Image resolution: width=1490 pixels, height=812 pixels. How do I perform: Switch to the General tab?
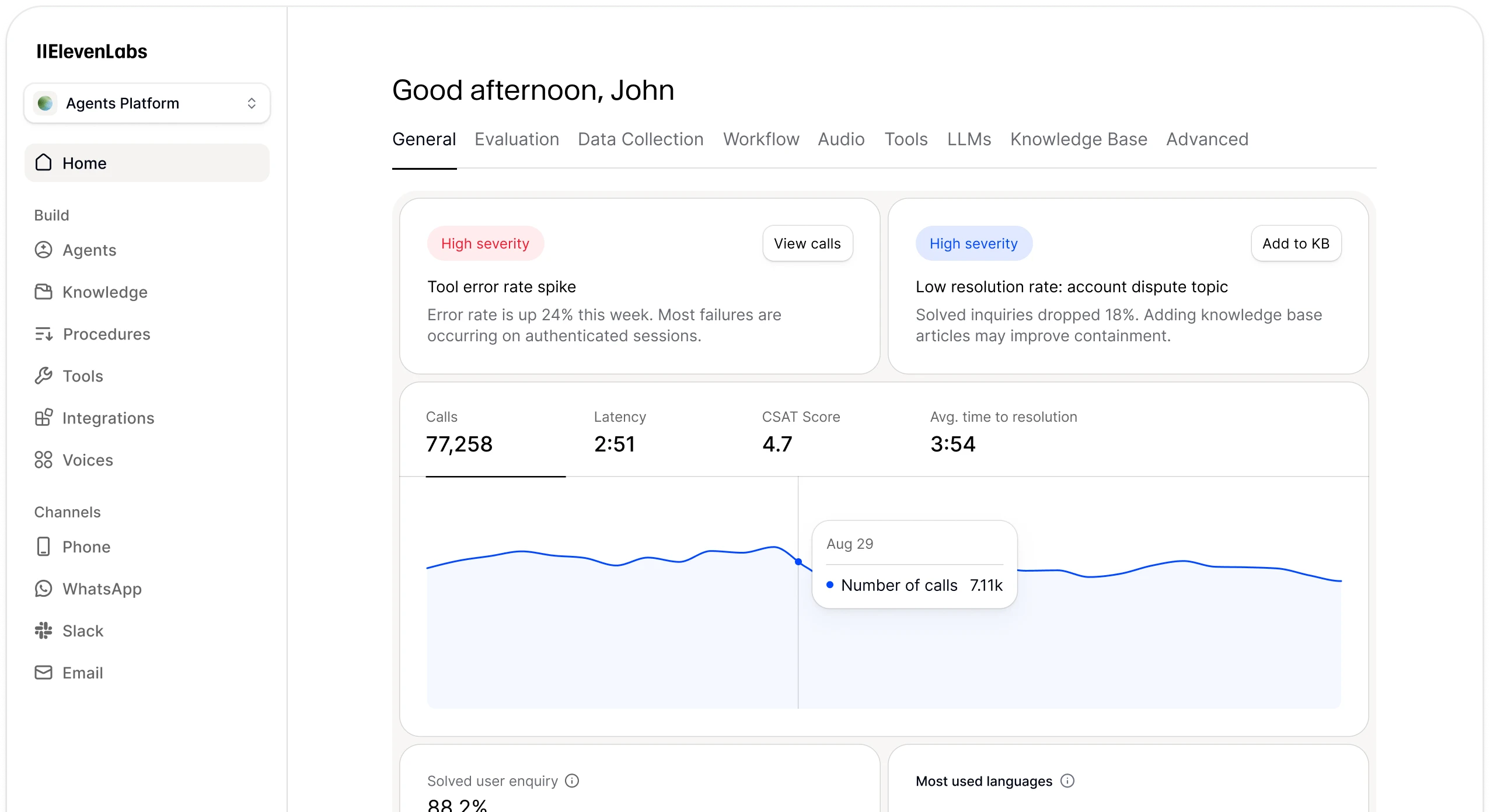click(424, 139)
